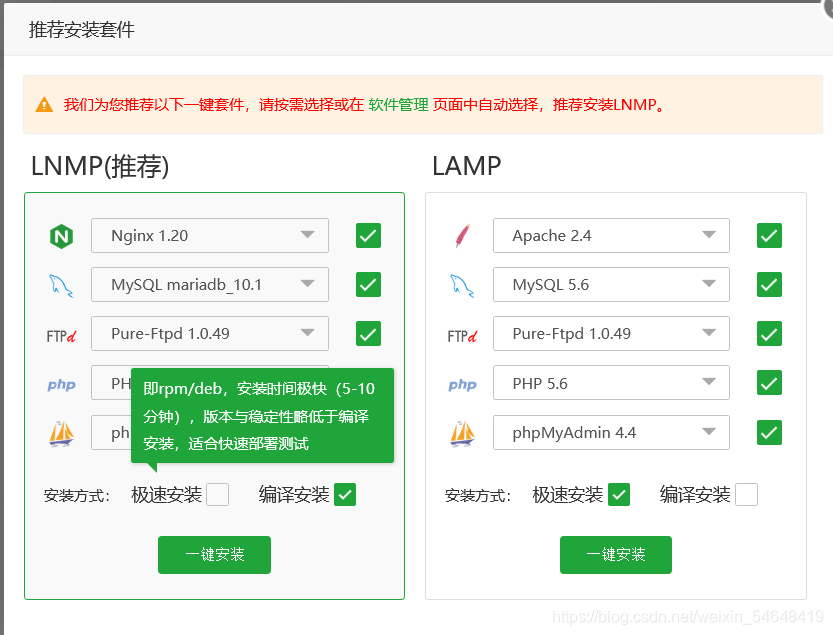
Task: Uncheck the Apache 2.4 checkbox
Action: pos(769,236)
